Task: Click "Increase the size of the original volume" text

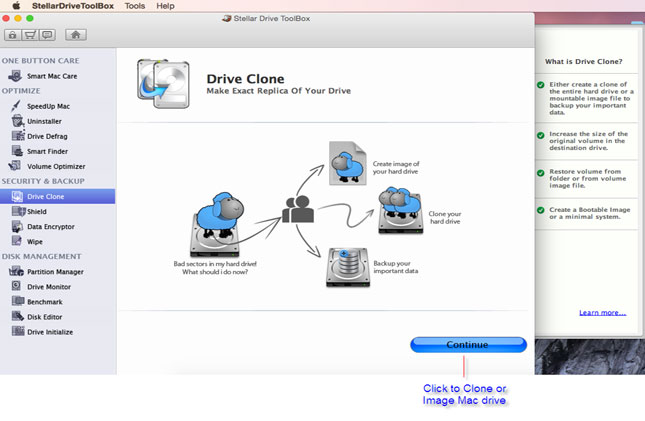Action: [588, 141]
